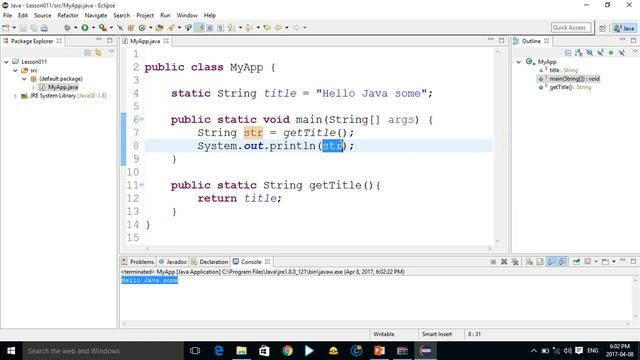
Task: Click the New file toolbar icon
Action: click(x=6, y=28)
